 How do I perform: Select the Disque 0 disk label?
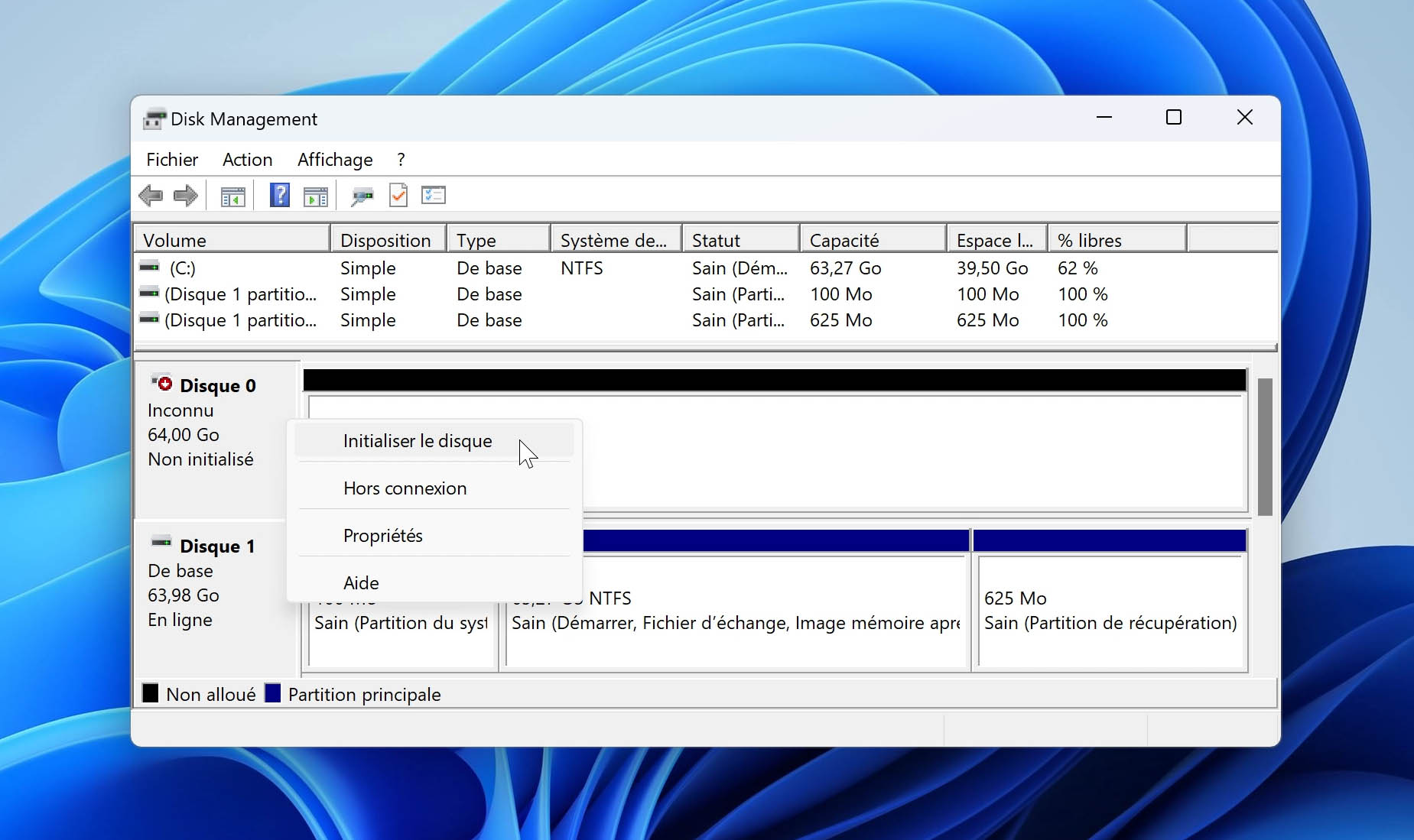(217, 386)
